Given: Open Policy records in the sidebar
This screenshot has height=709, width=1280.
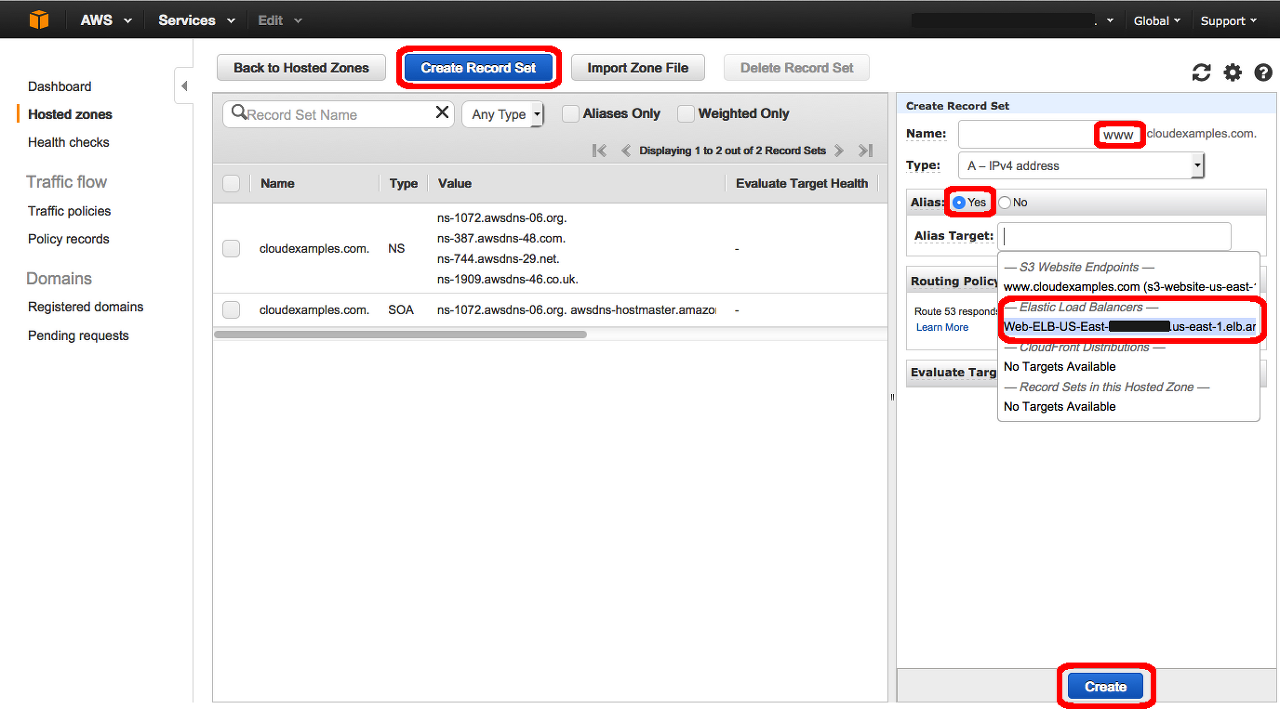Looking at the screenshot, I should (68, 239).
